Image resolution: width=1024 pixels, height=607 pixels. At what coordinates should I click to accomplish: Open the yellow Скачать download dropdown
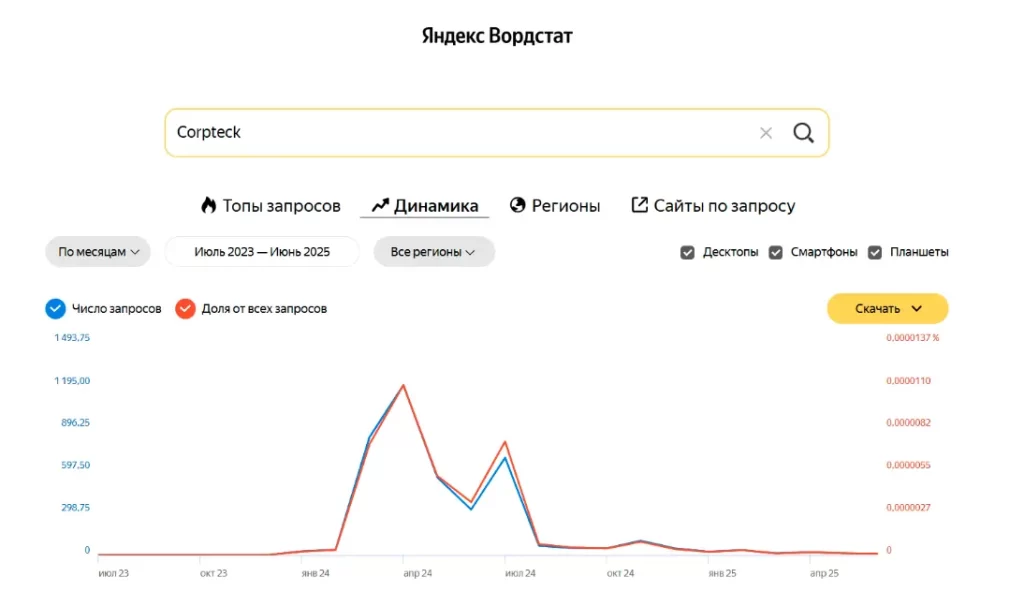coord(888,308)
